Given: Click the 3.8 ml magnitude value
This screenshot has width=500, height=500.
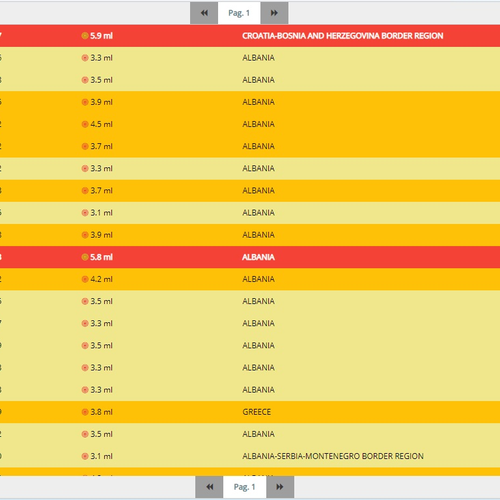Looking at the screenshot, I should tap(102, 412).
